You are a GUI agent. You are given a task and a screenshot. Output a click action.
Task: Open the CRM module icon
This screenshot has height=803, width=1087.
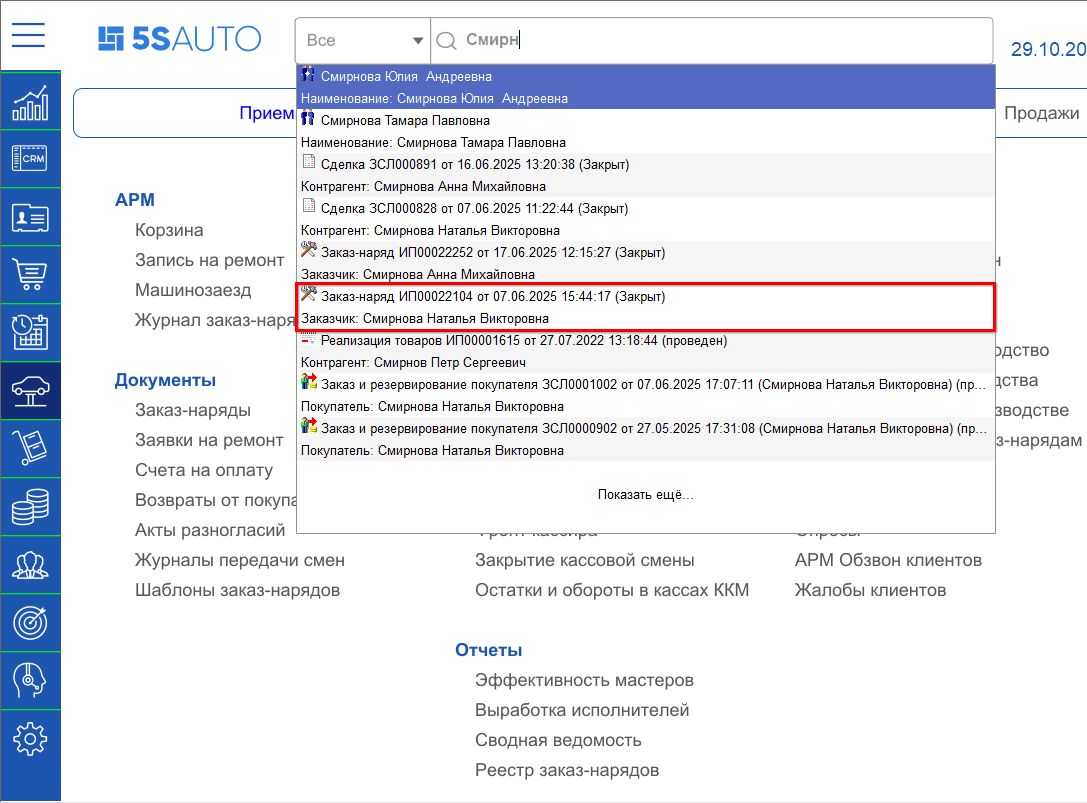click(30, 158)
